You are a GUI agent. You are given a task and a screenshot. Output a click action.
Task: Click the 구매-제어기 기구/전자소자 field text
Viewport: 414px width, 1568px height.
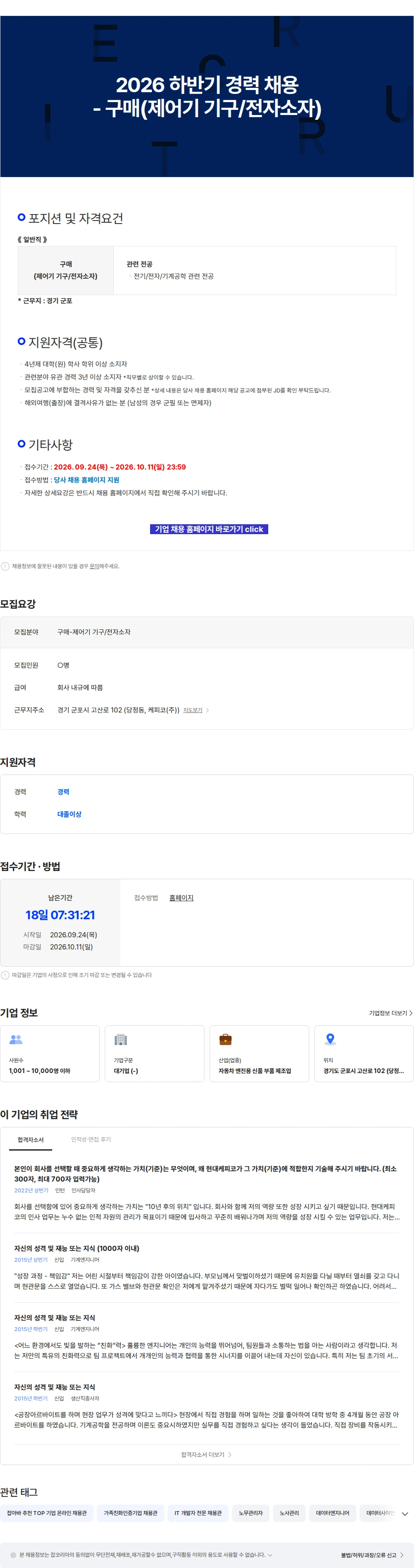(94, 632)
